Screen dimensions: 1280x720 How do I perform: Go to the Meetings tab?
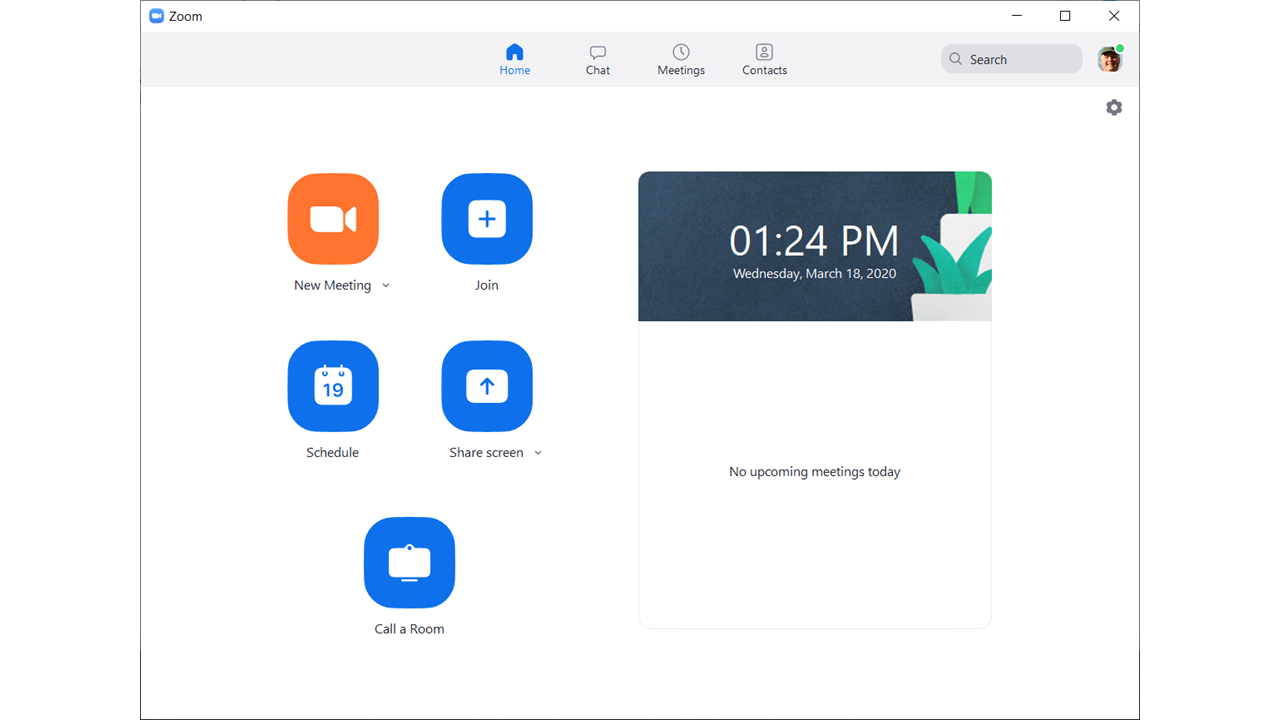(x=681, y=59)
